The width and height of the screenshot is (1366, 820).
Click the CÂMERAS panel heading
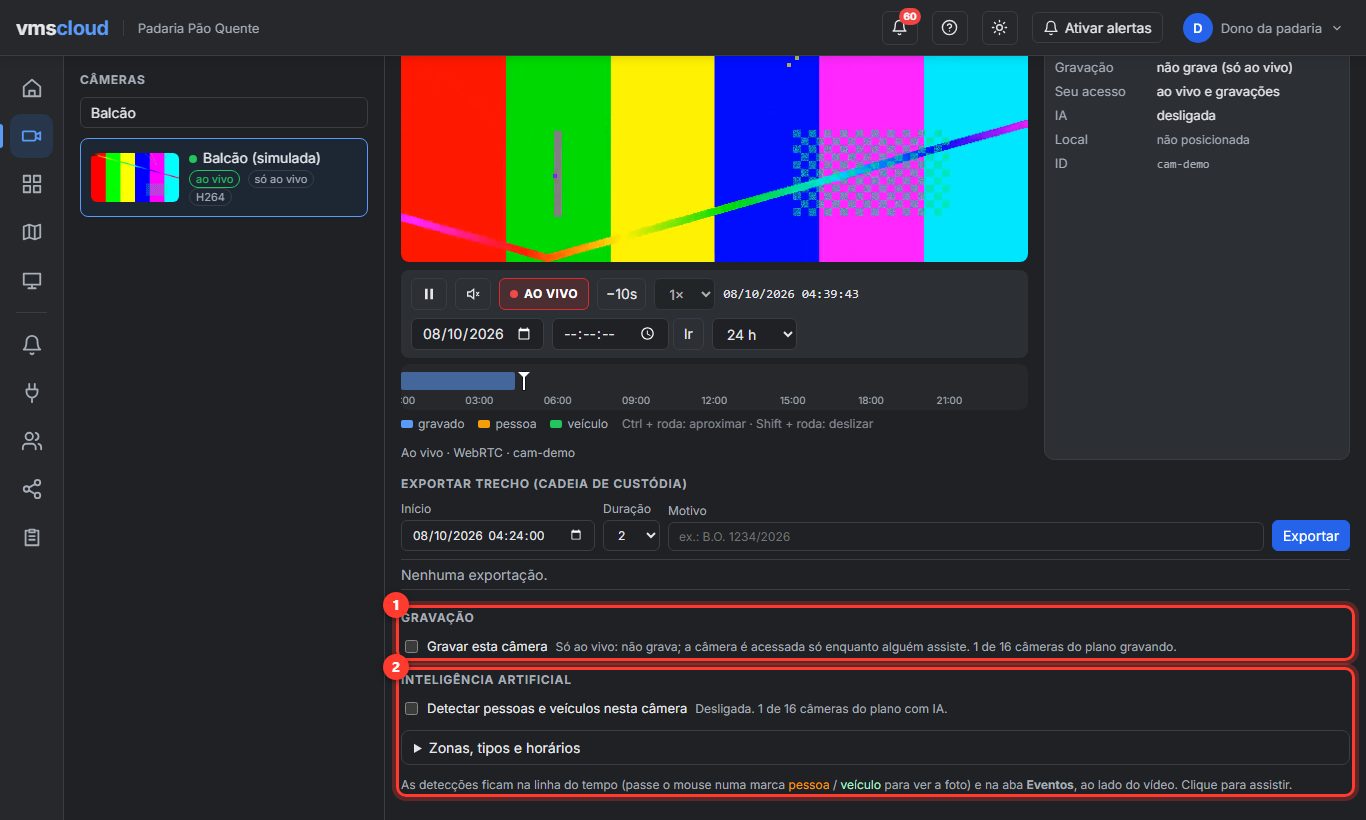click(112, 79)
